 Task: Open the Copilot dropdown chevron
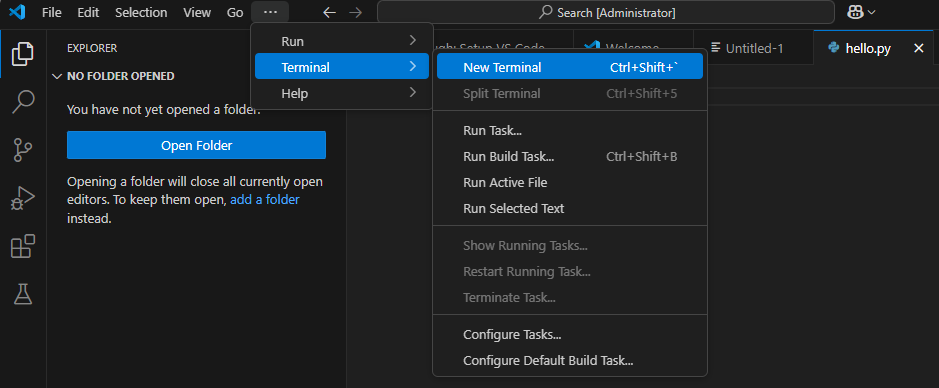click(871, 12)
